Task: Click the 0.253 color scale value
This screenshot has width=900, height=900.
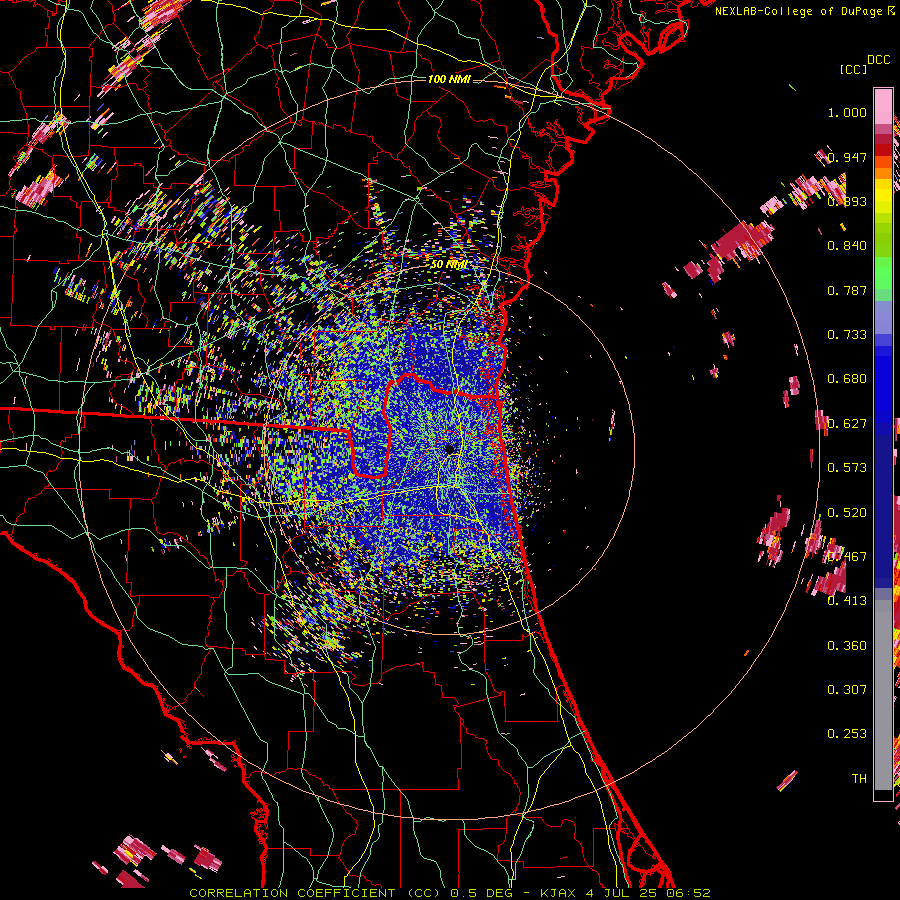Action: (x=847, y=734)
